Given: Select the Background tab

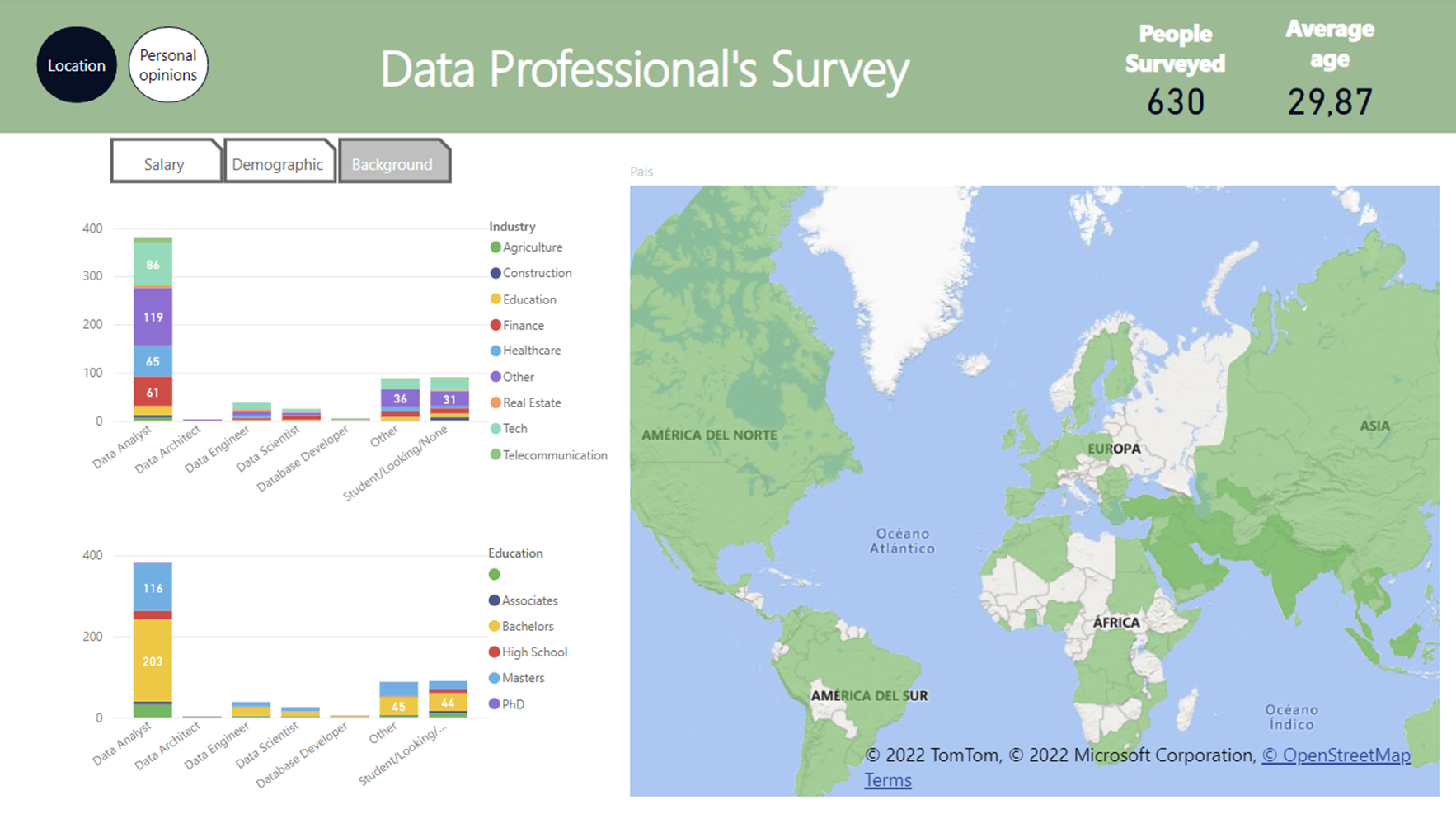Looking at the screenshot, I should pyautogui.click(x=392, y=162).
